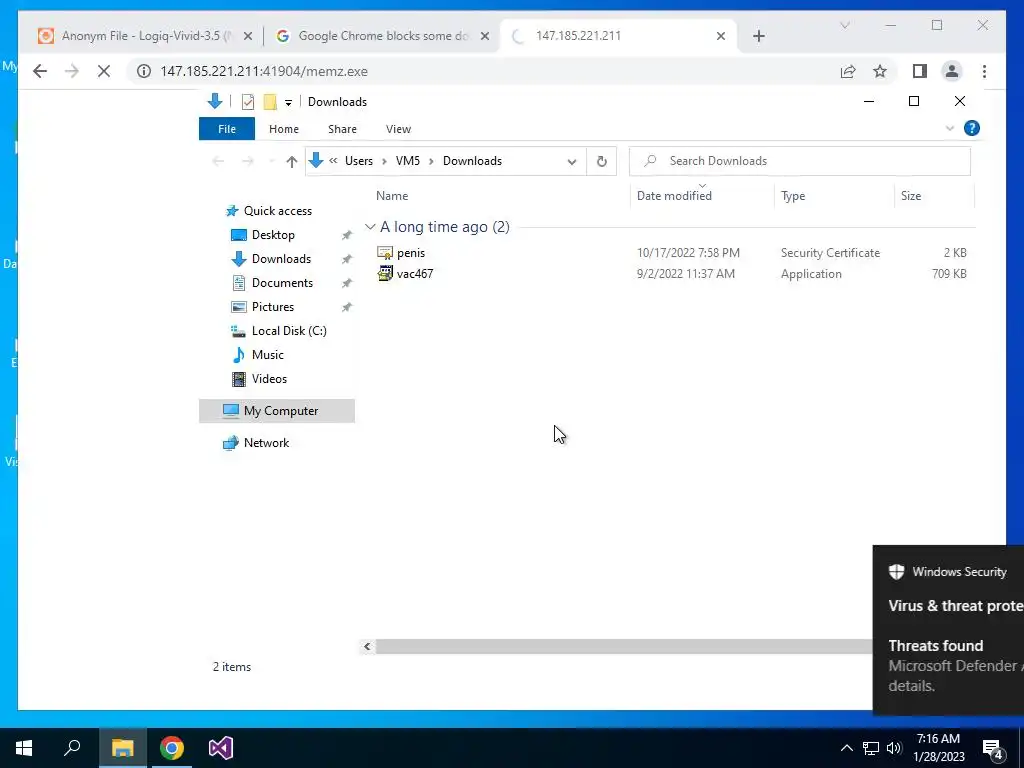Close the Google Chrome blocks tab
This screenshot has width=1024, height=768.
point(485,36)
